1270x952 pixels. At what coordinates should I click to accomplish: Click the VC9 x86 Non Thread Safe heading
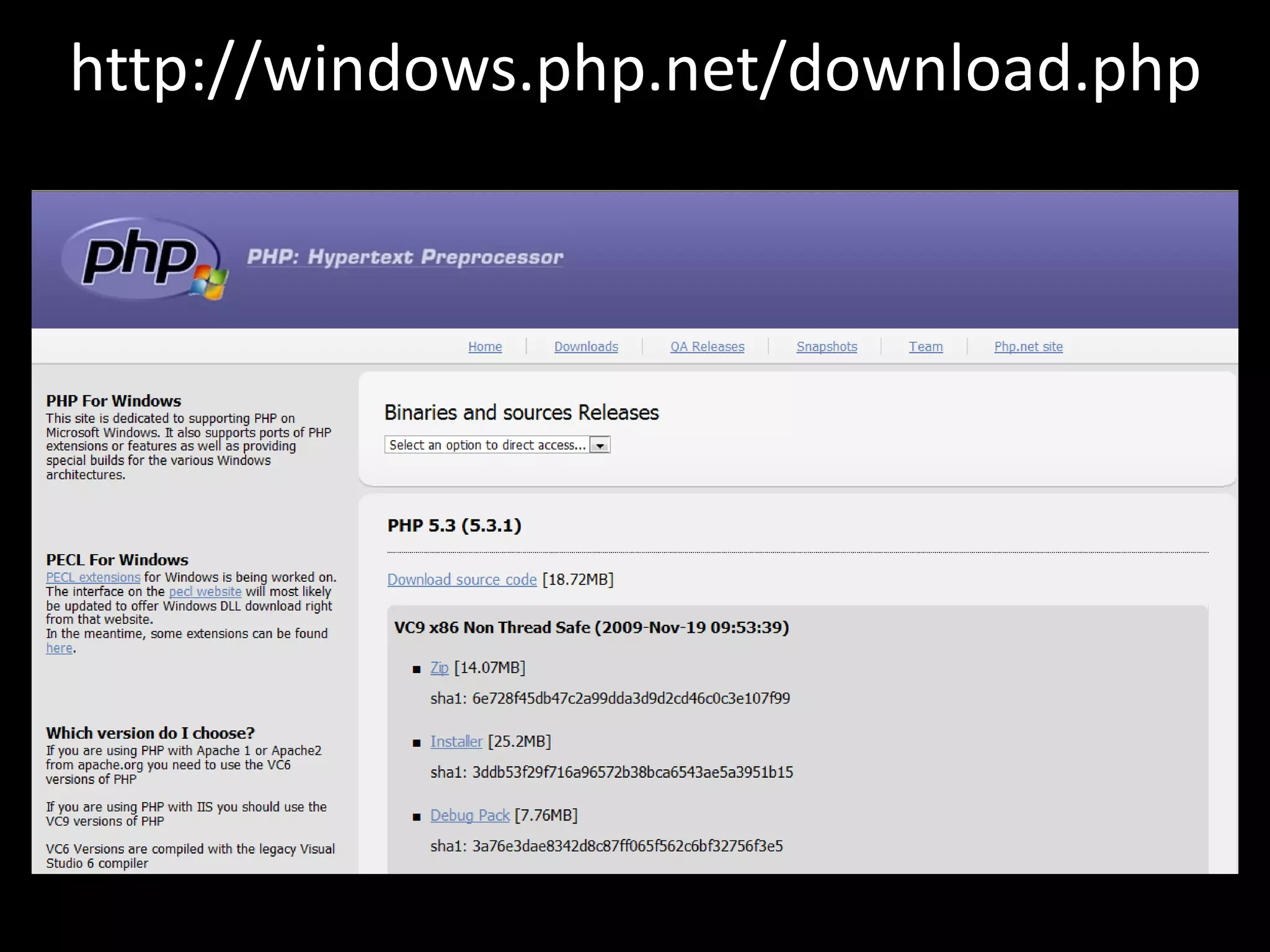[591, 627]
